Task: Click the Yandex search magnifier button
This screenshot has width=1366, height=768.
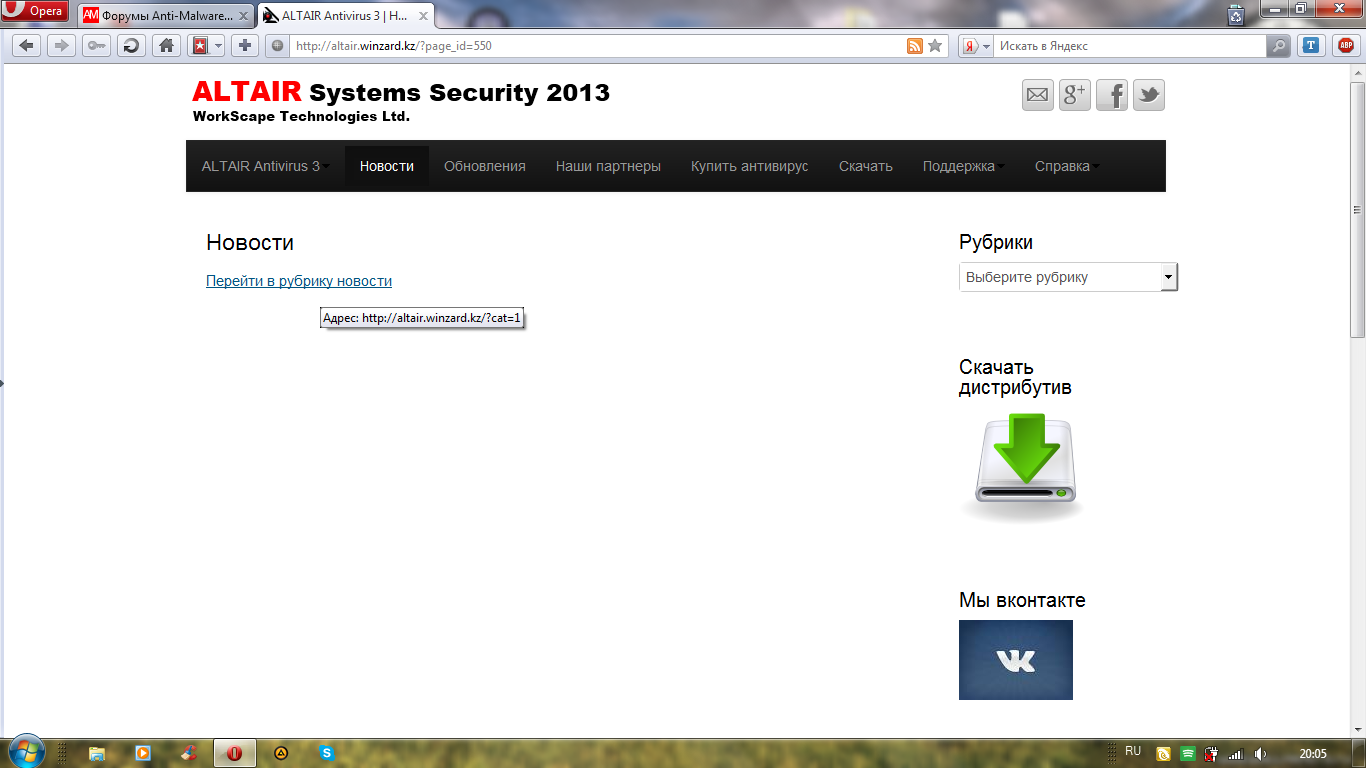Action: (x=1278, y=46)
